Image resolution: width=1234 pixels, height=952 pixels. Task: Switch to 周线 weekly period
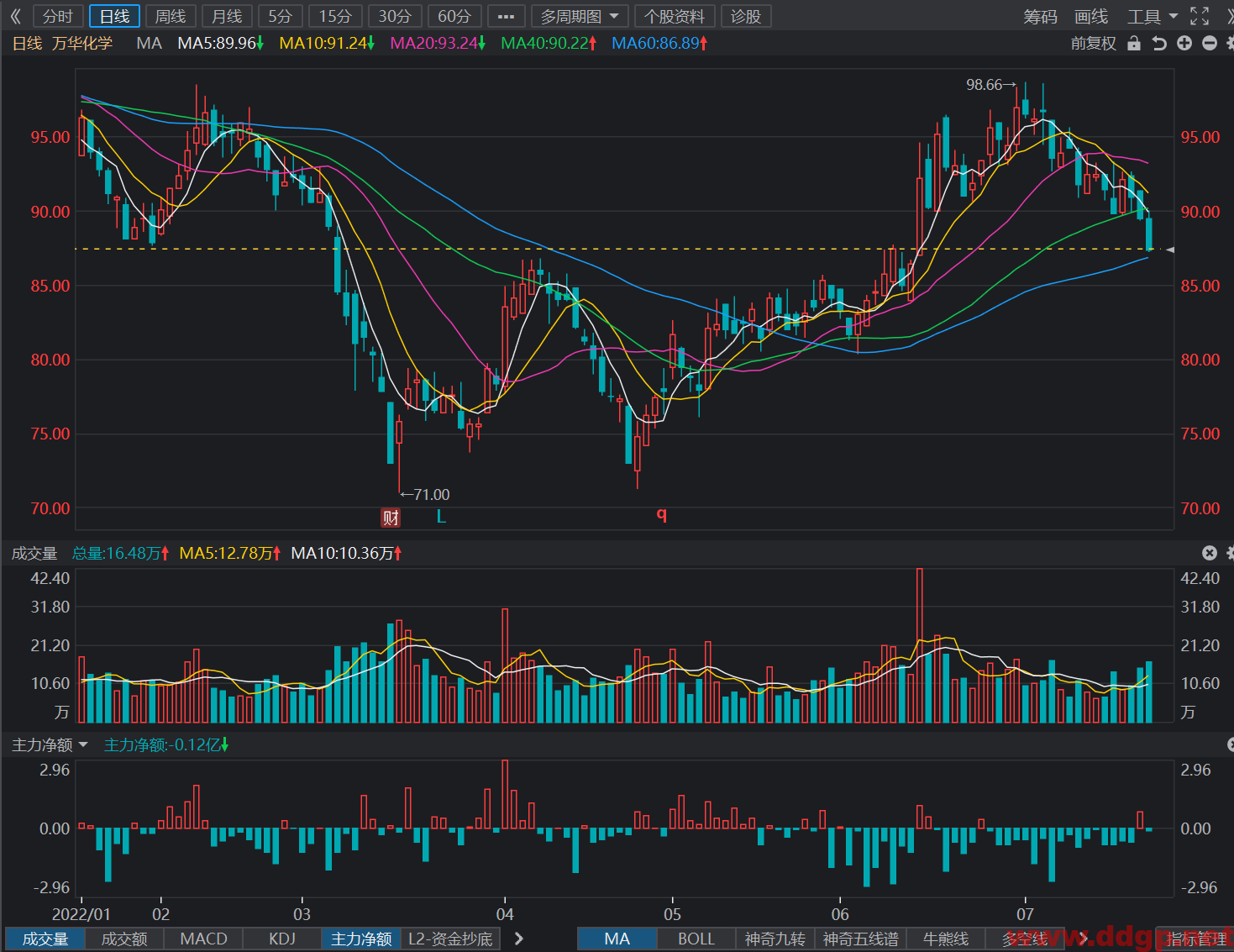pos(171,16)
